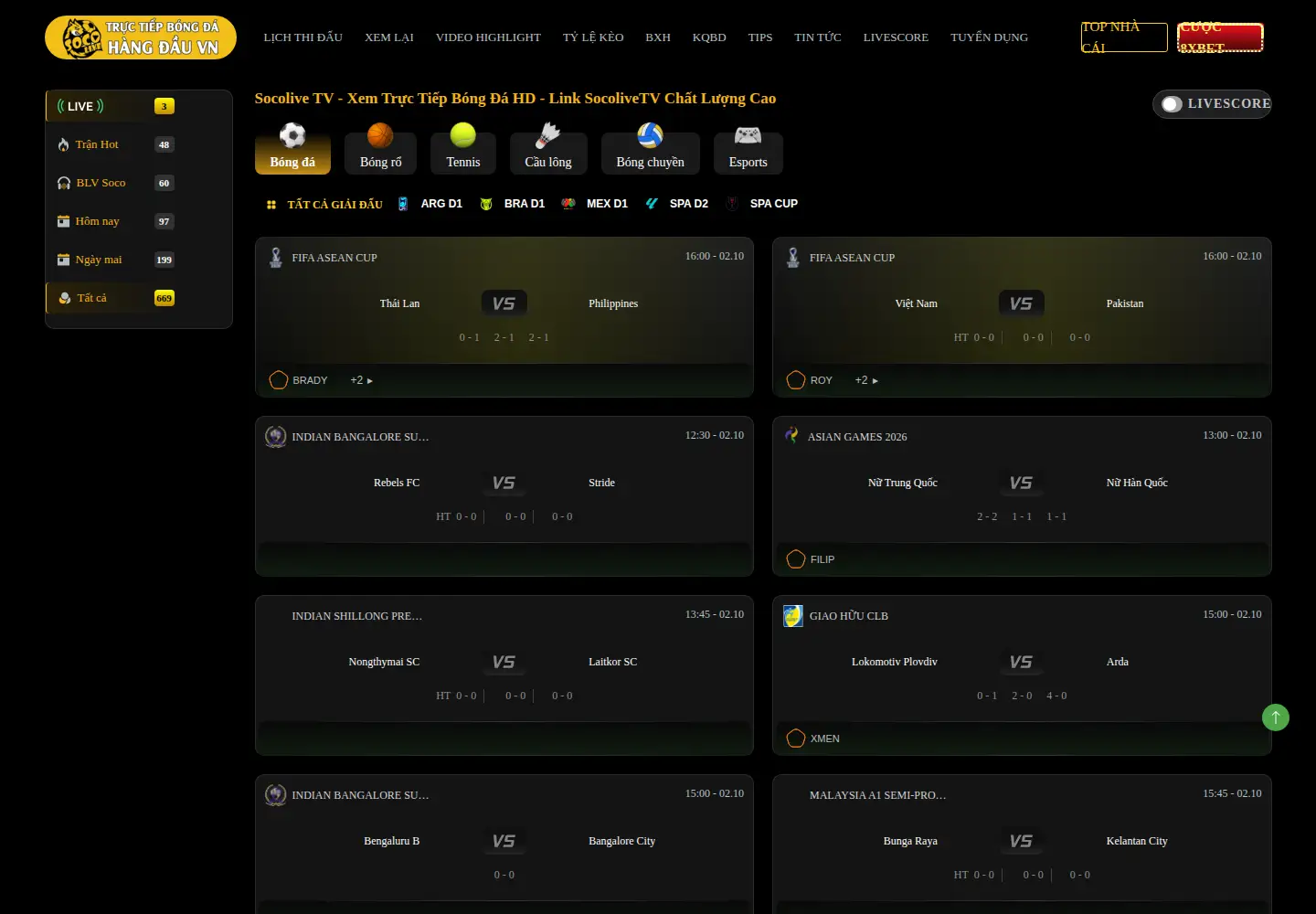Select the Bóng đá soccer ball icon
1316x914 pixels.
point(292,135)
